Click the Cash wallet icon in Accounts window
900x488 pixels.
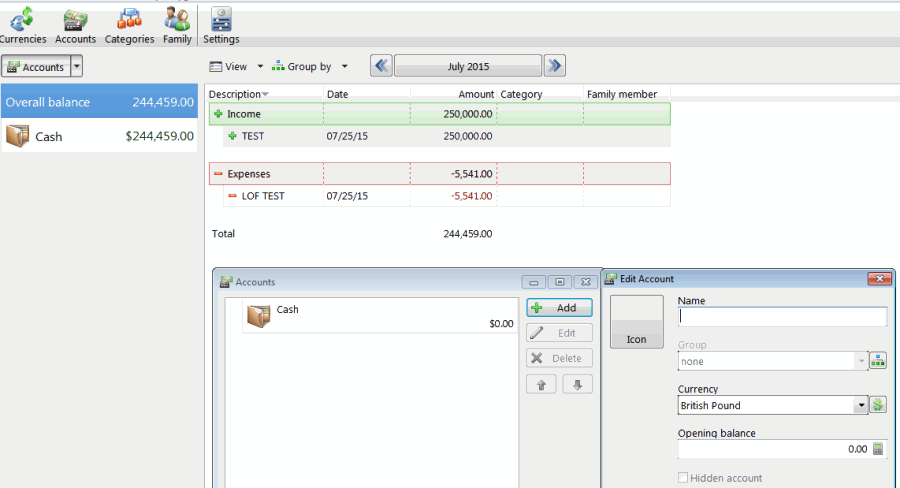pos(258,316)
